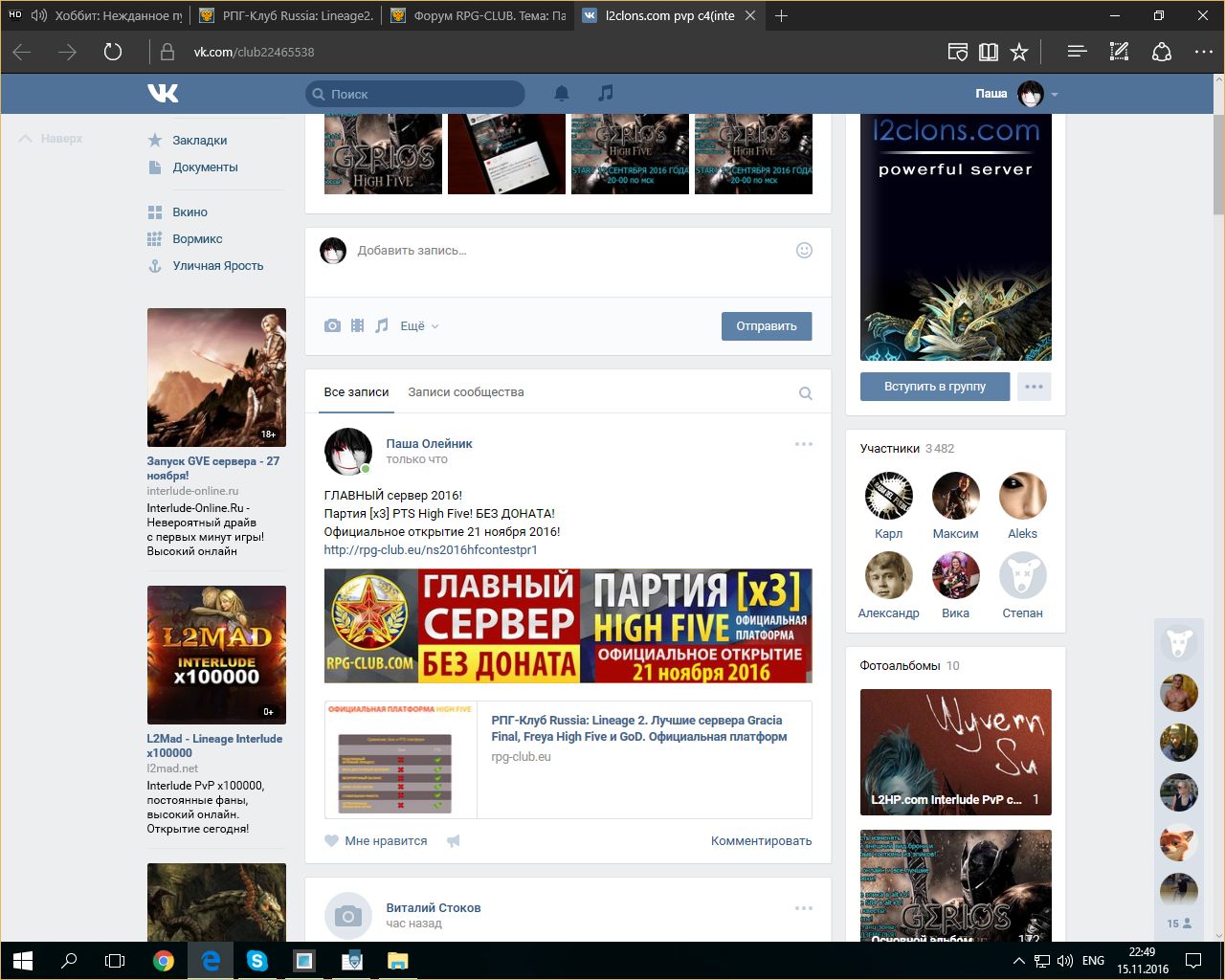The image size is (1225, 980).
Task: Click the Вступить в группу button
Action: pos(934,387)
